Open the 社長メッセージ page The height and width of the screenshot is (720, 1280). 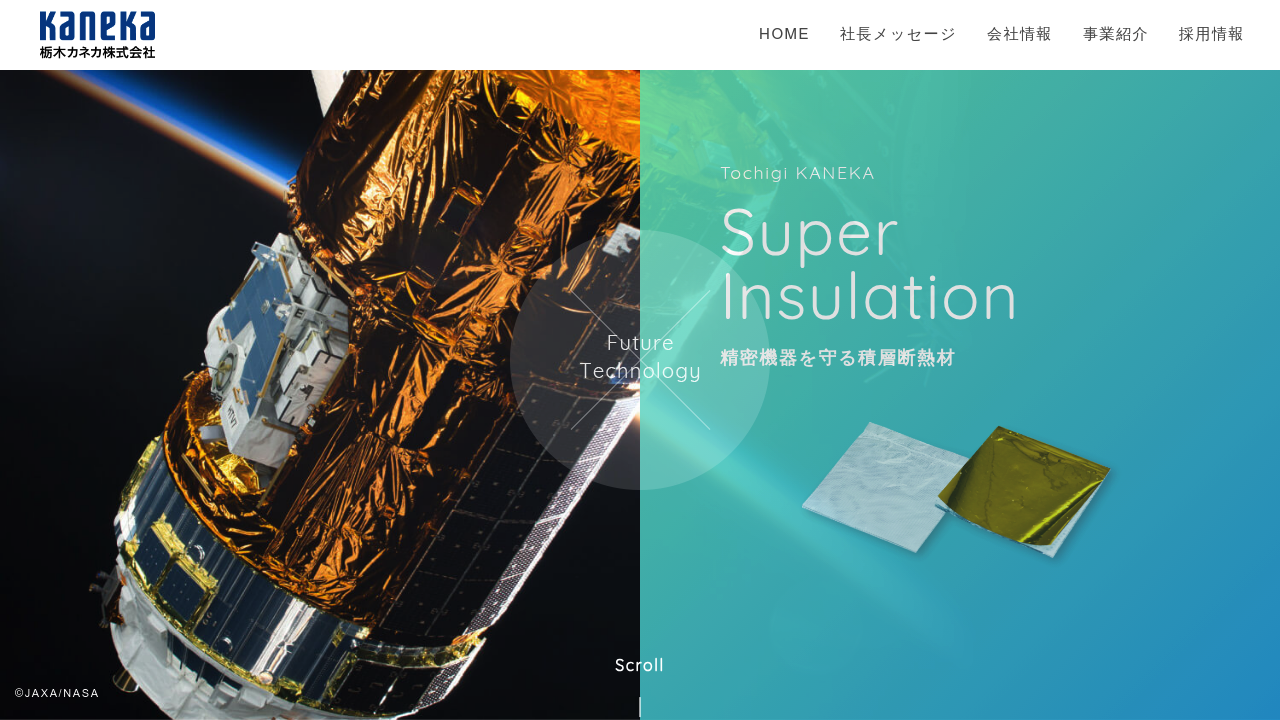(898, 34)
